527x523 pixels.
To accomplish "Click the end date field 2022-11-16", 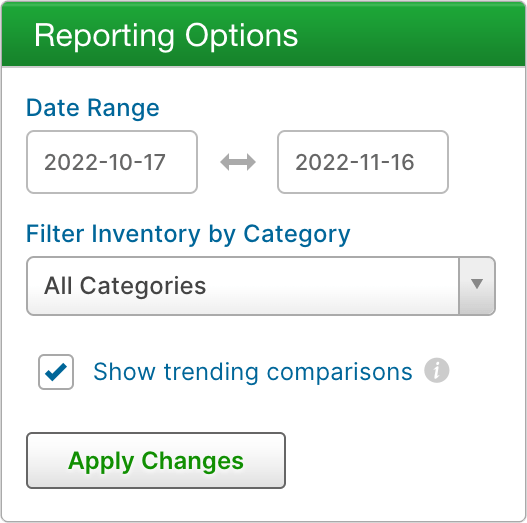I will tap(363, 162).
